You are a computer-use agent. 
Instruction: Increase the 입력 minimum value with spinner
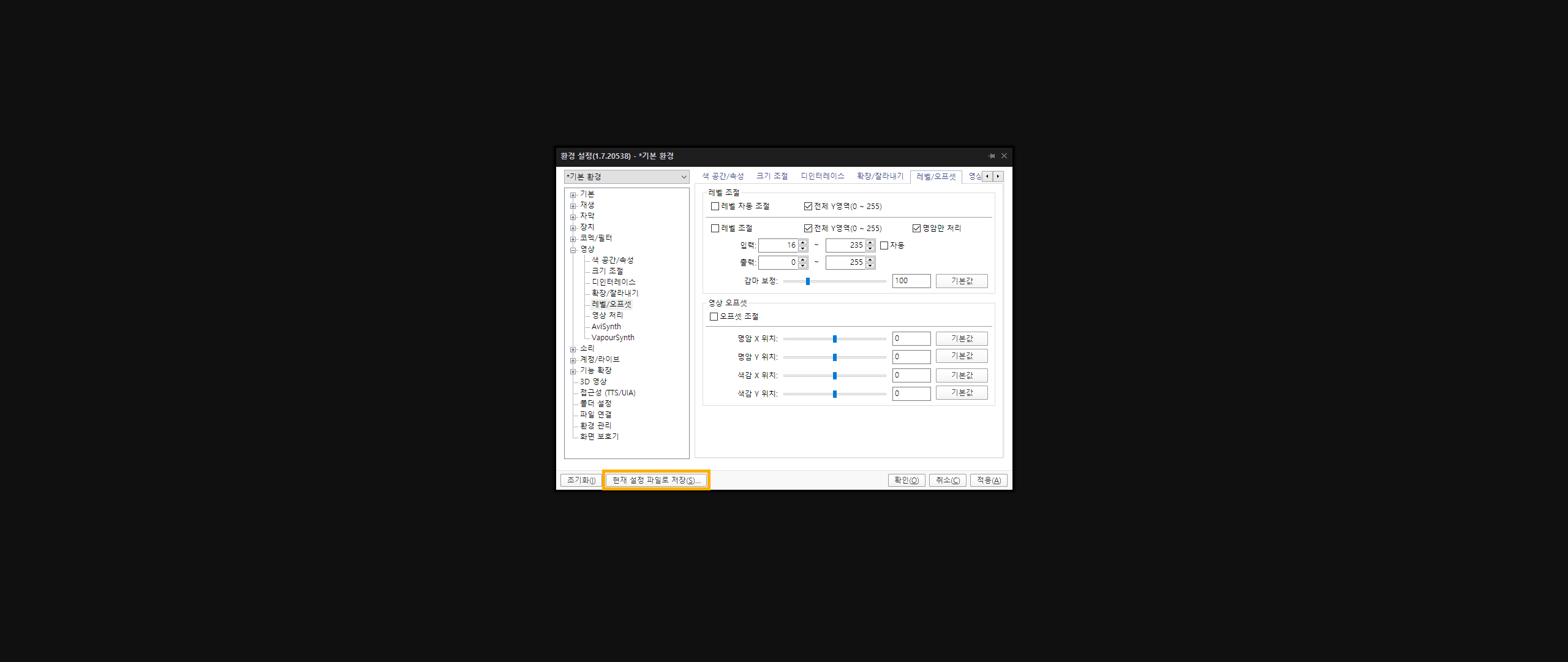pyautogui.click(x=802, y=243)
